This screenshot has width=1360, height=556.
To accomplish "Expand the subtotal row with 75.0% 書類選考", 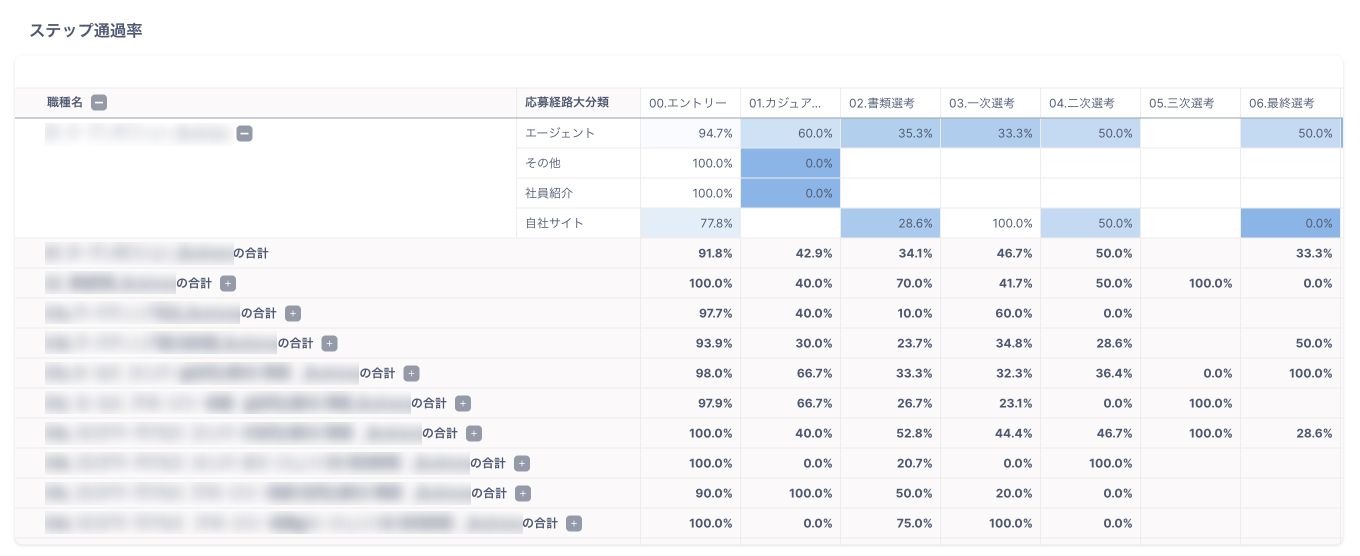I will click(574, 523).
